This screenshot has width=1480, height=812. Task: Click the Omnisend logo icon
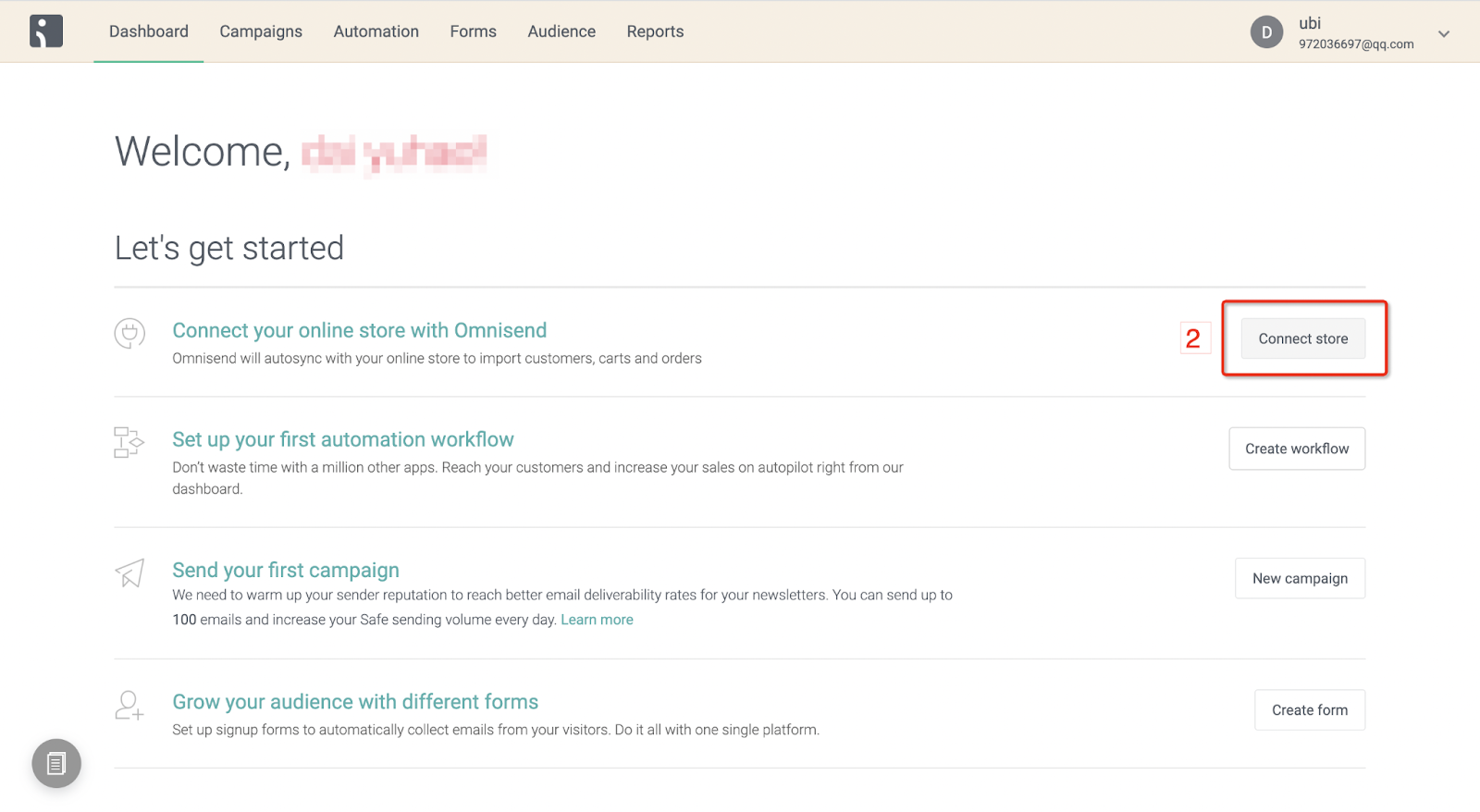(46, 31)
